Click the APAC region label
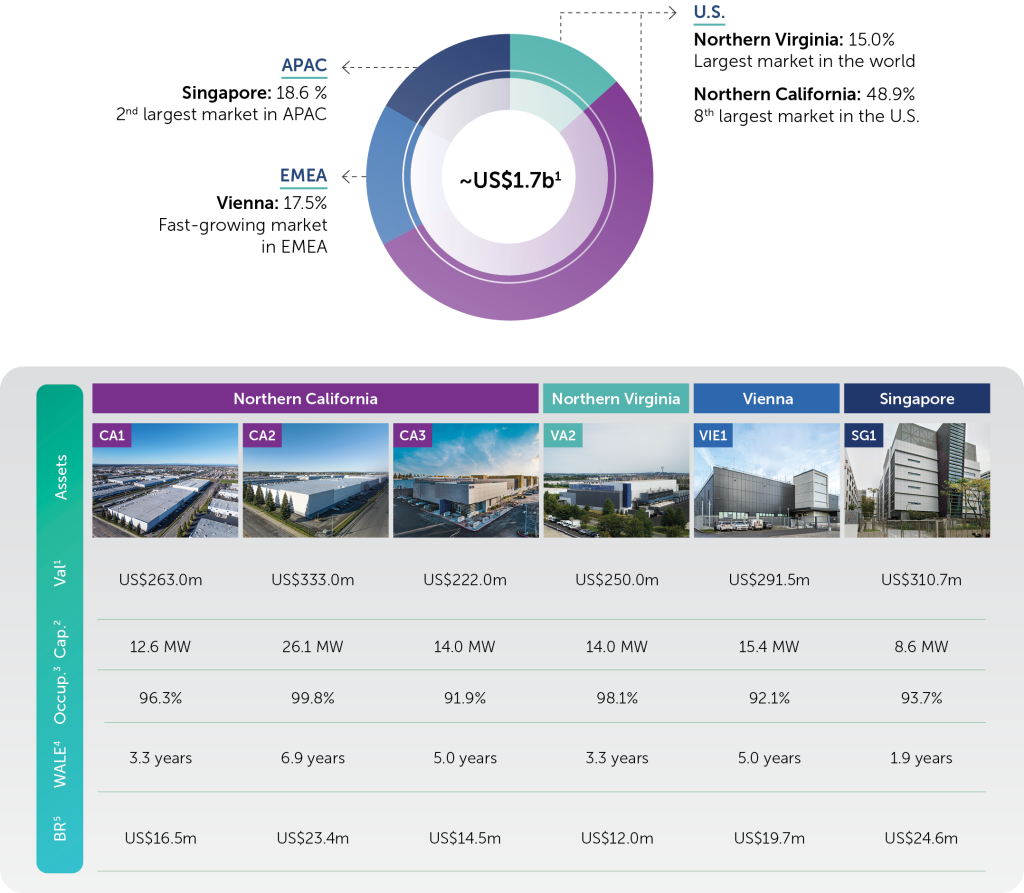The image size is (1024, 893). click(x=304, y=65)
